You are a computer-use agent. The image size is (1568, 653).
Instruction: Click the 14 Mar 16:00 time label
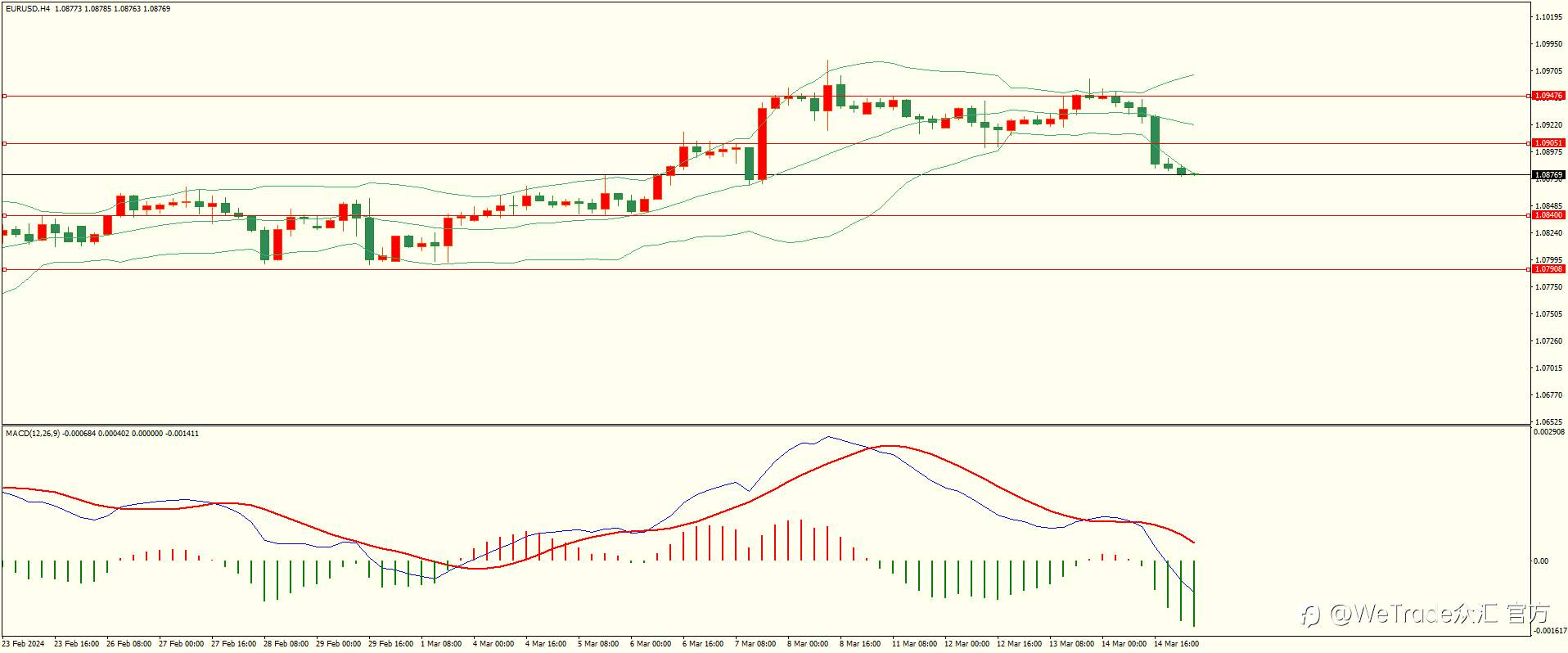tap(1176, 644)
